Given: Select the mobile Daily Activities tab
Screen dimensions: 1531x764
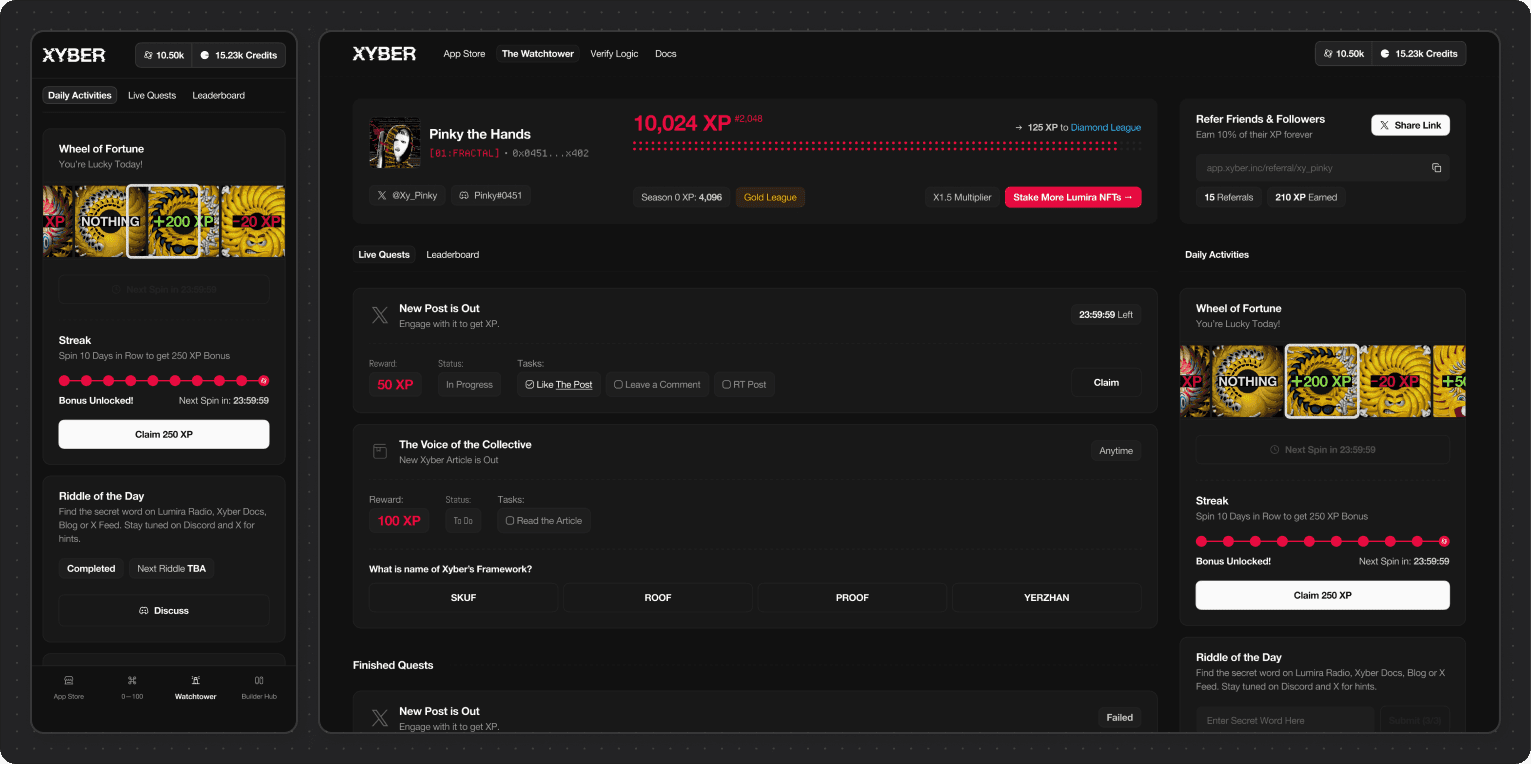Looking at the screenshot, I should 80,95.
